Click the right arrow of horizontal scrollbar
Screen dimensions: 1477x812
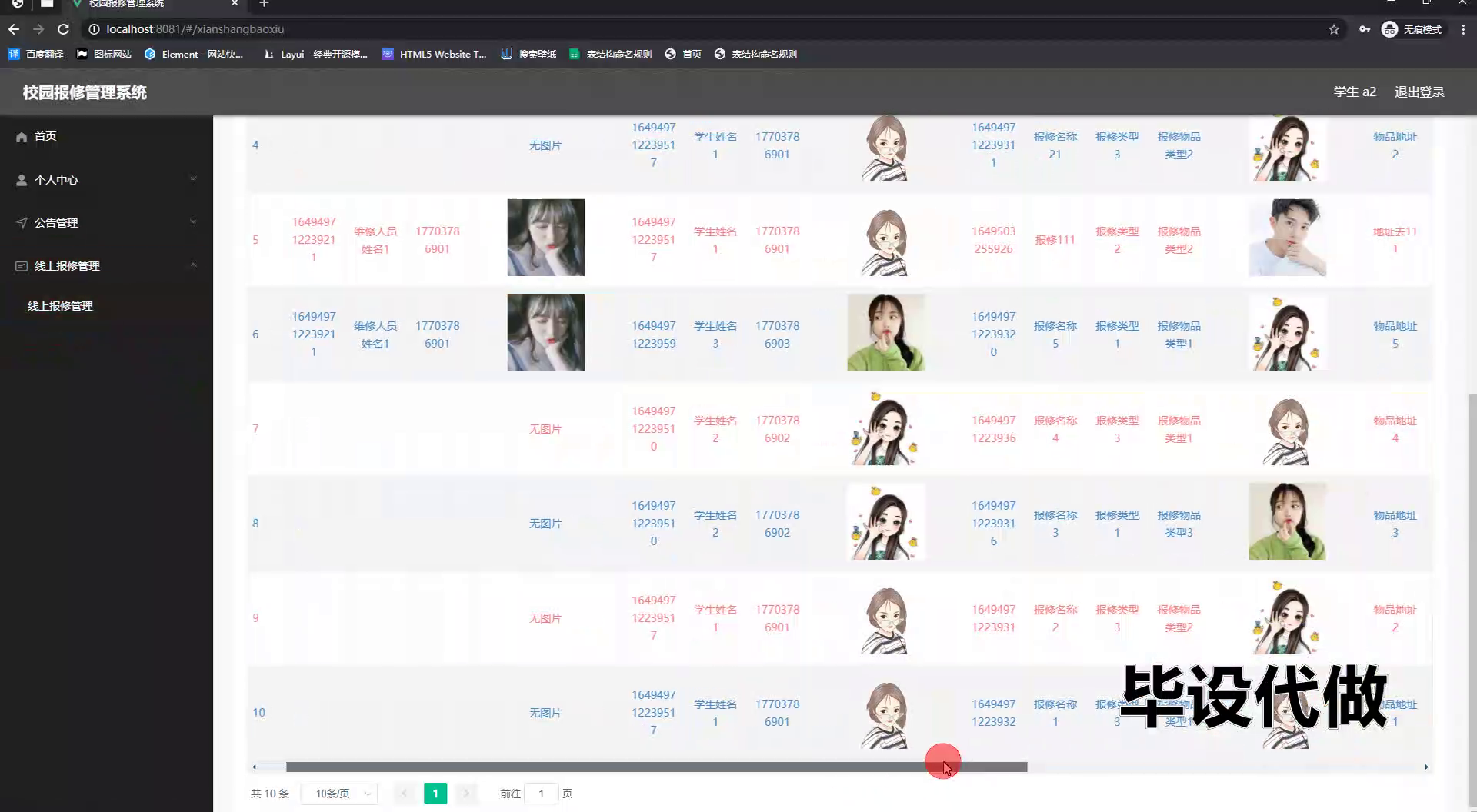coord(1426,767)
